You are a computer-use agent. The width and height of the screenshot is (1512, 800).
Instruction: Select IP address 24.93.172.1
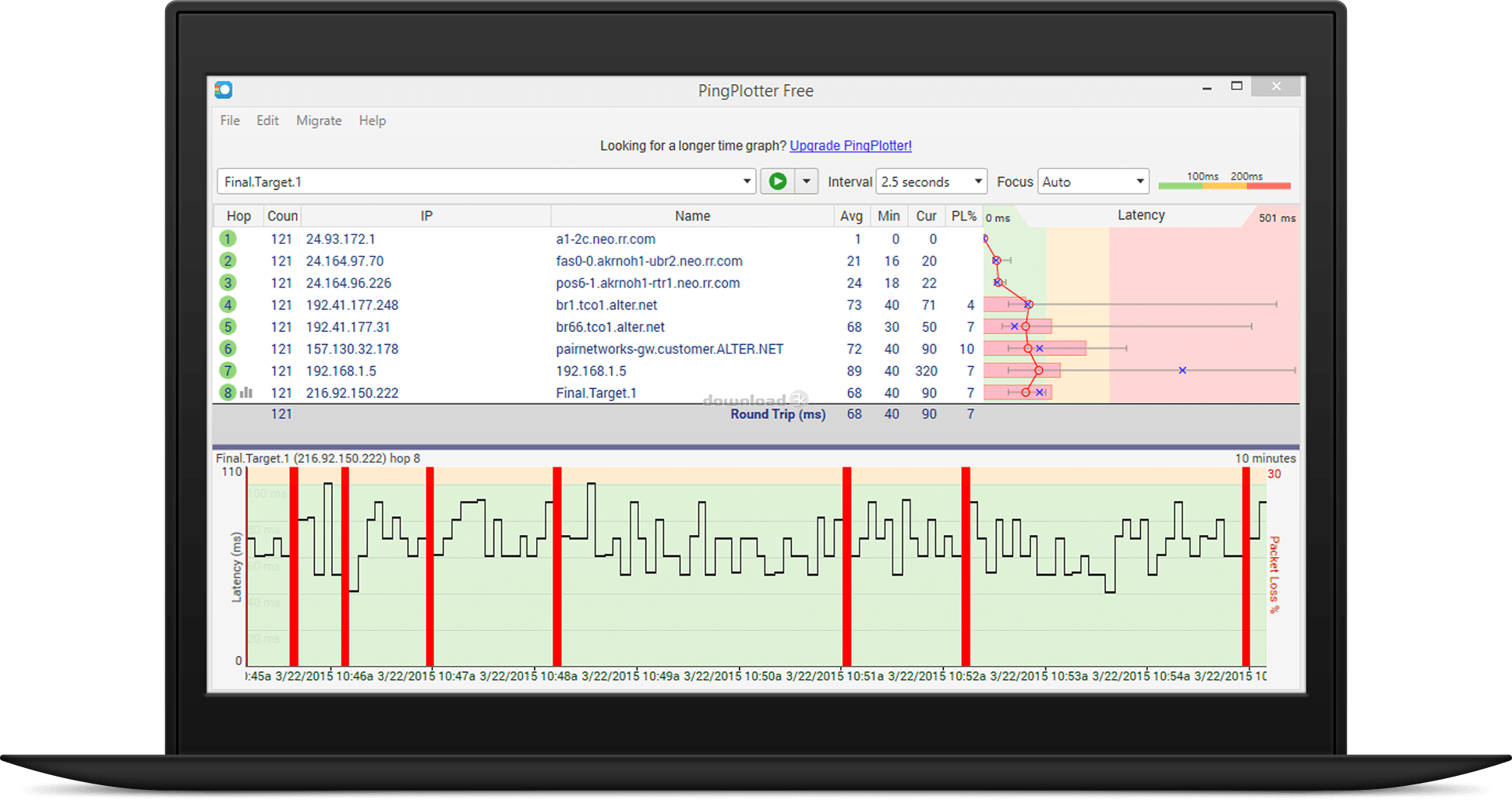point(341,239)
